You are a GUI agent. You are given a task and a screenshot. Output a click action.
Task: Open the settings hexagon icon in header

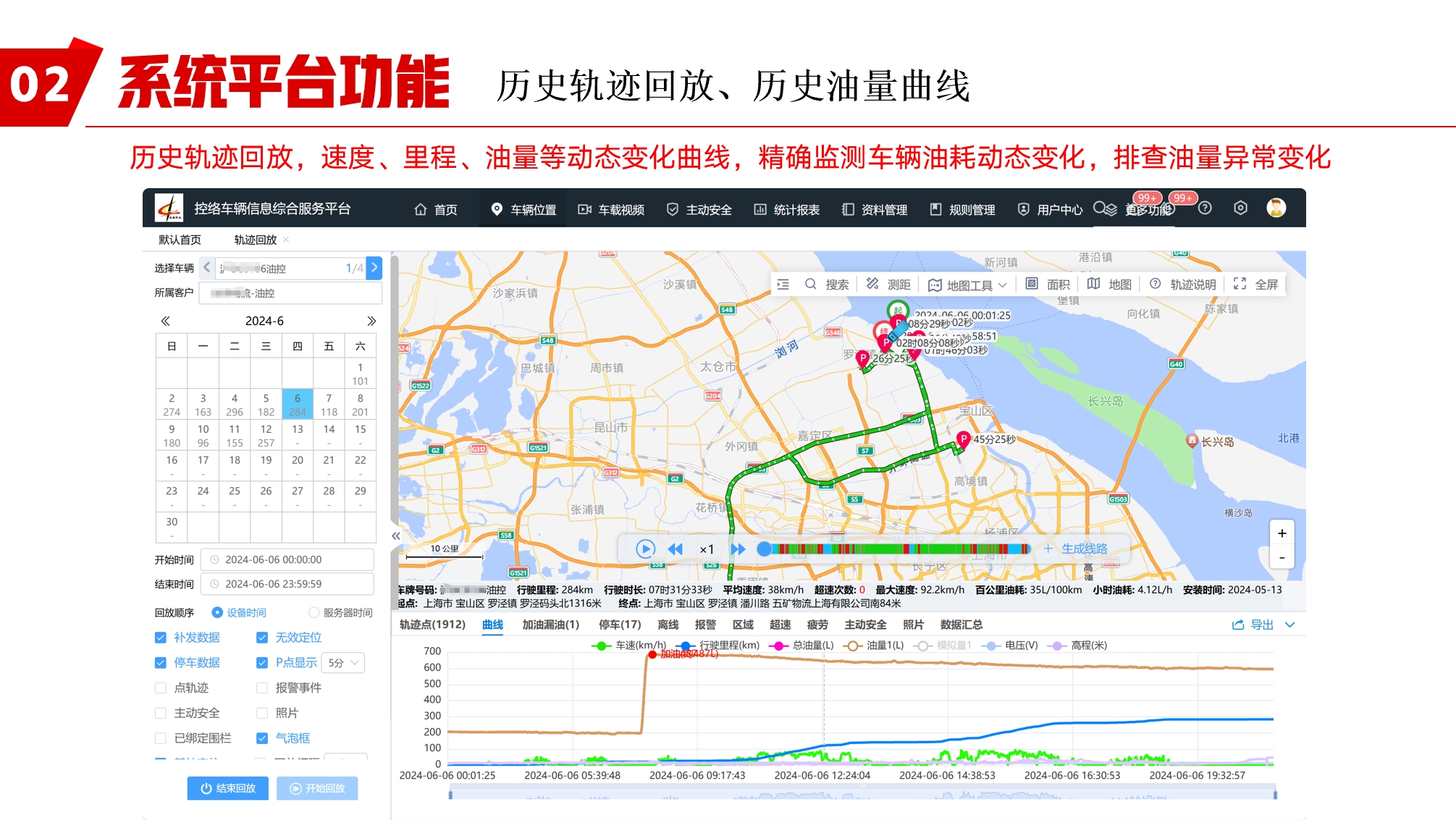point(1240,208)
